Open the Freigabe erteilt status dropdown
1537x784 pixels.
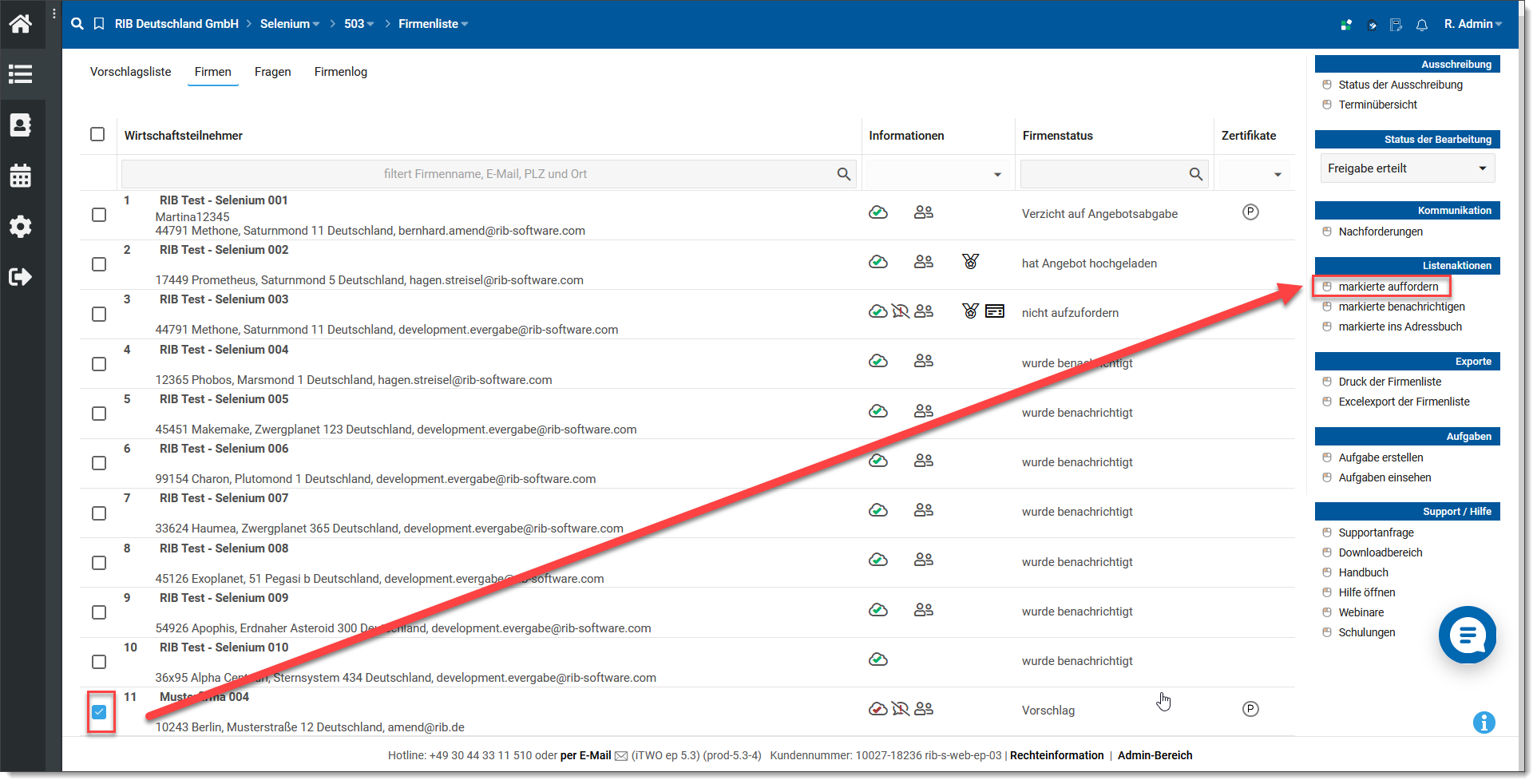pos(1408,168)
